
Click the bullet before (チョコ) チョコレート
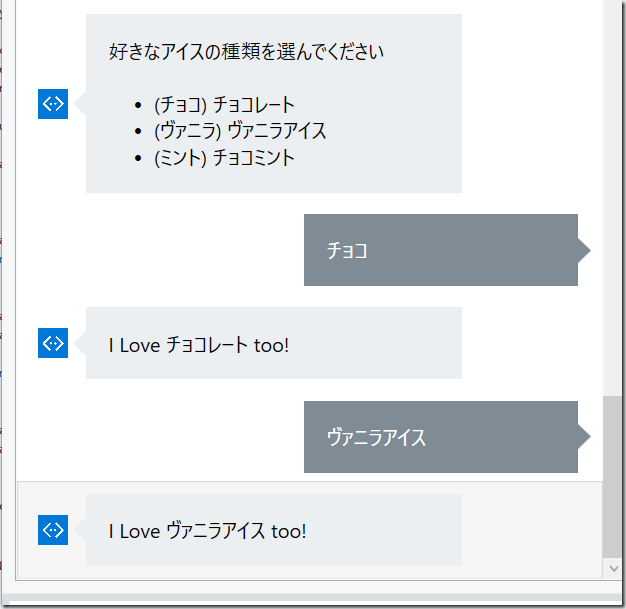click(x=138, y=105)
